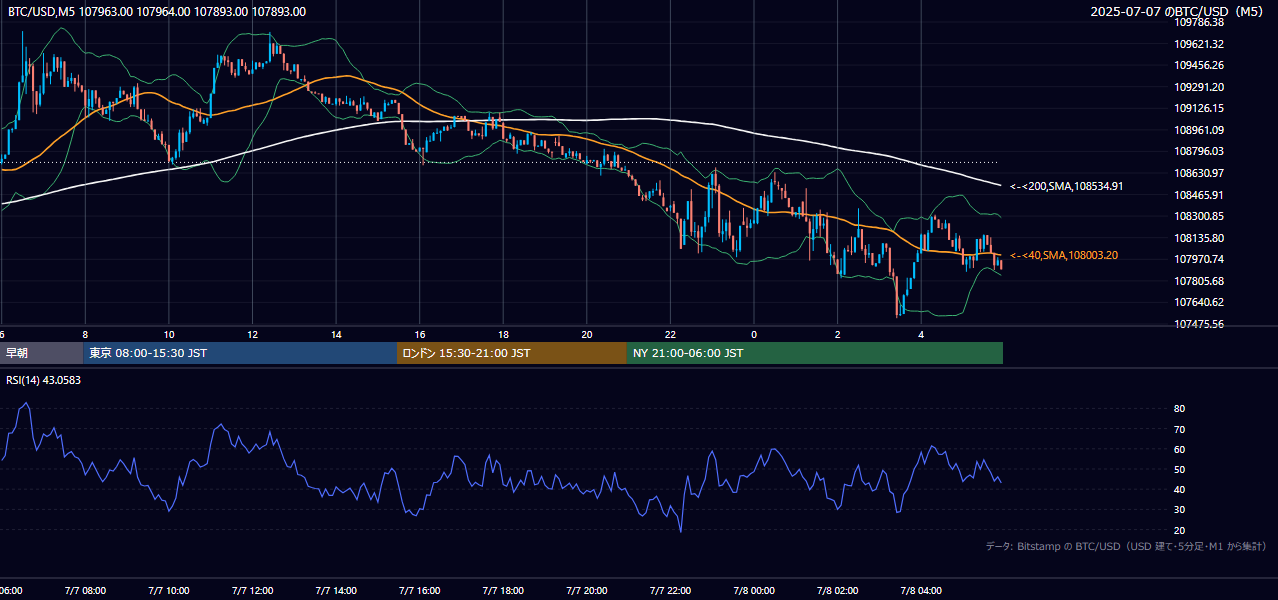Click the chart title "2025-07-07 のBTC/USD（M5）"
Image resolution: width=1278 pixels, height=600 pixels.
(x=1177, y=12)
